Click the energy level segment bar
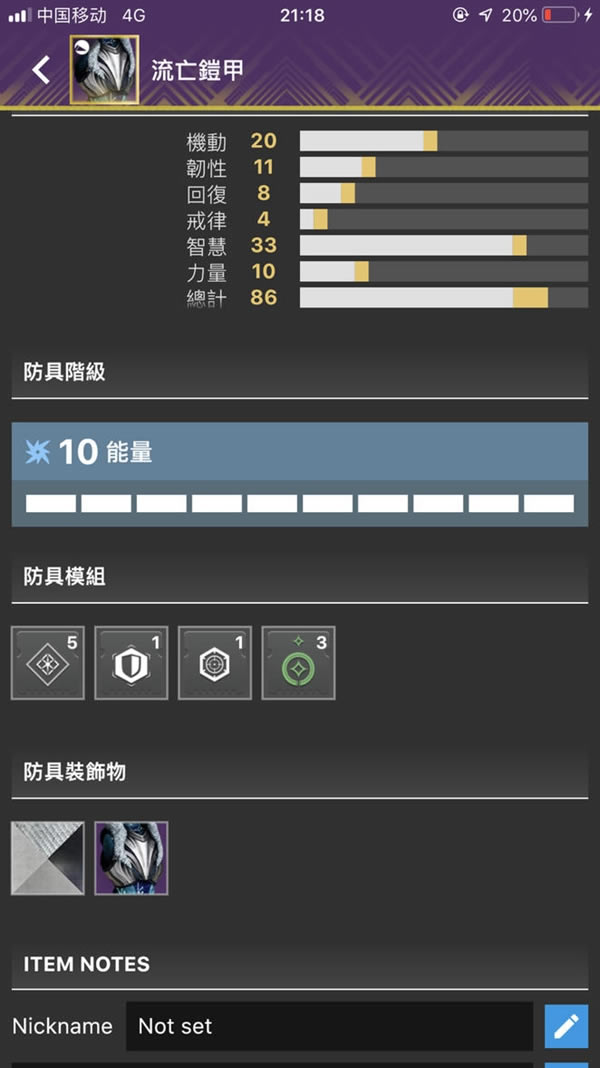The image size is (600, 1068). (x=299, y=503)
